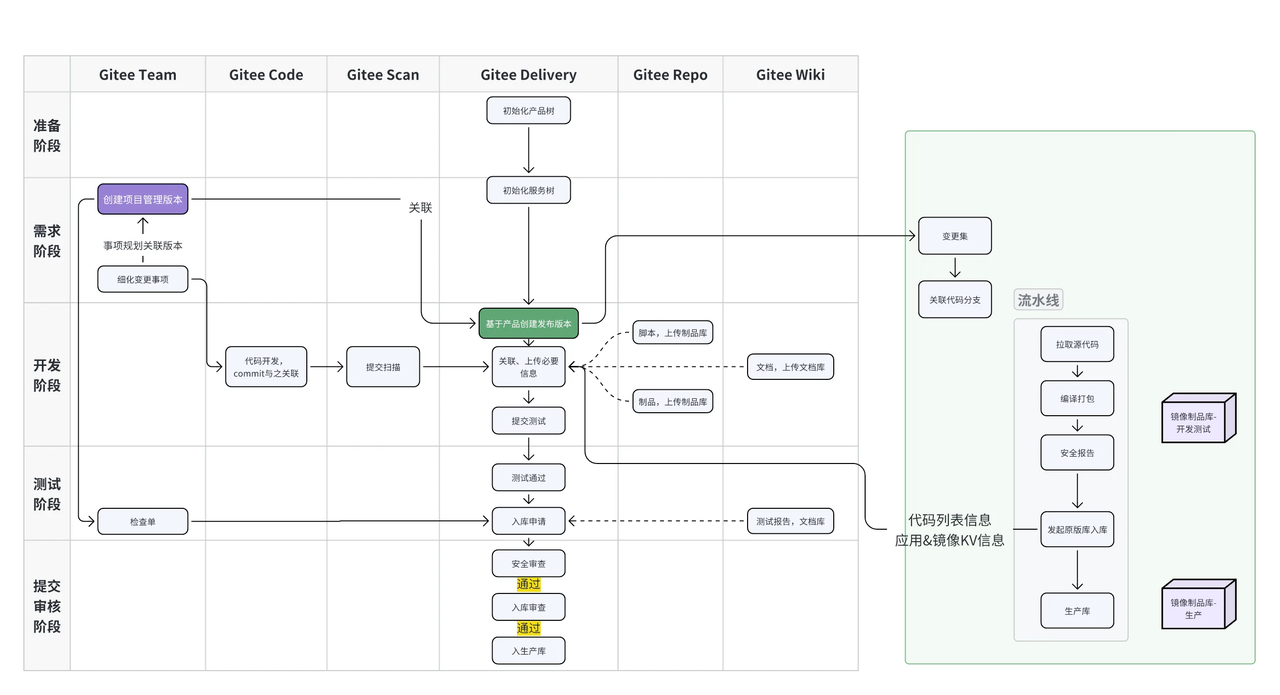Click the 测试阶段 row label

point(47,494)
